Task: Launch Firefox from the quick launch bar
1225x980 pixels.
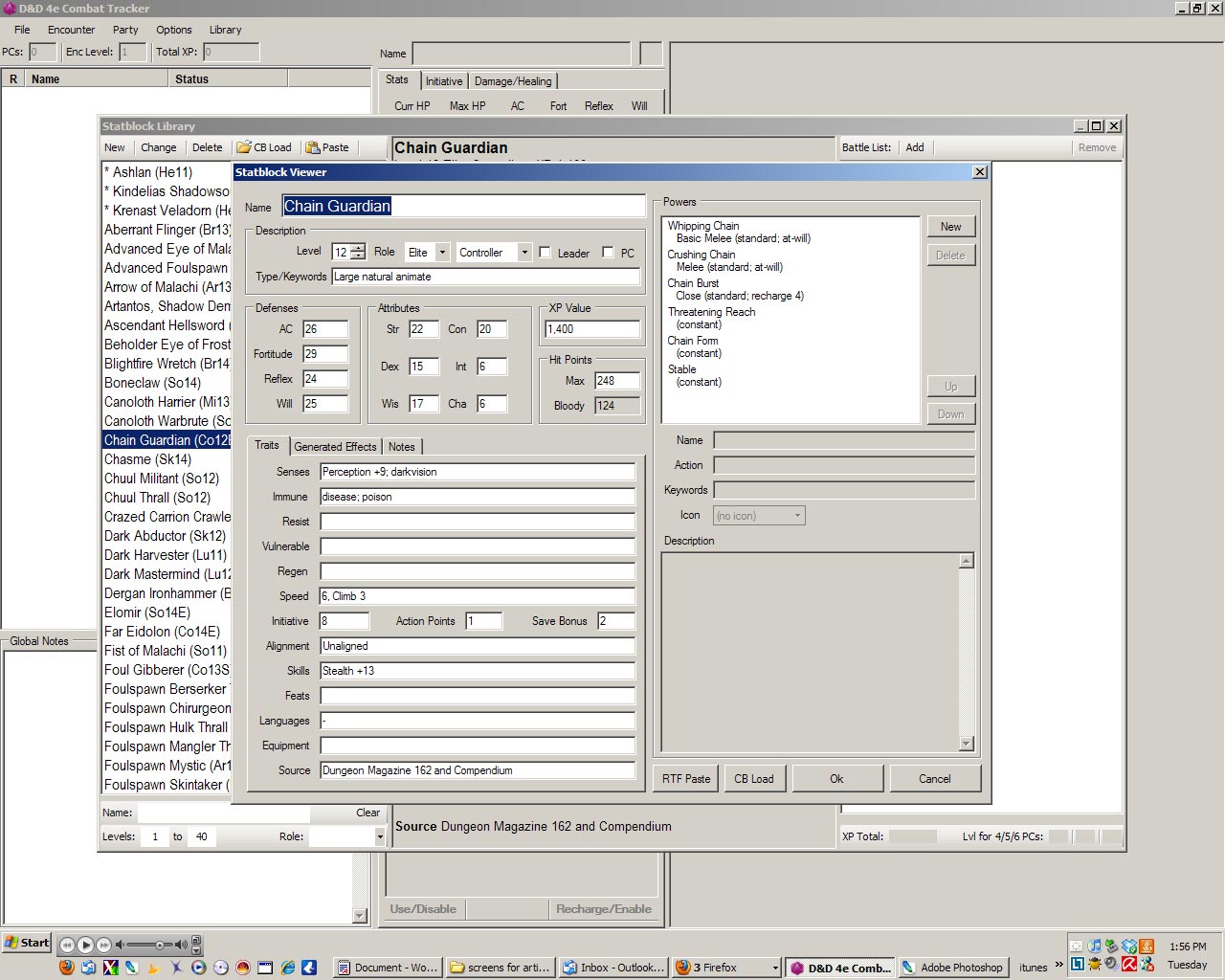Action: [x=67, y=968]
